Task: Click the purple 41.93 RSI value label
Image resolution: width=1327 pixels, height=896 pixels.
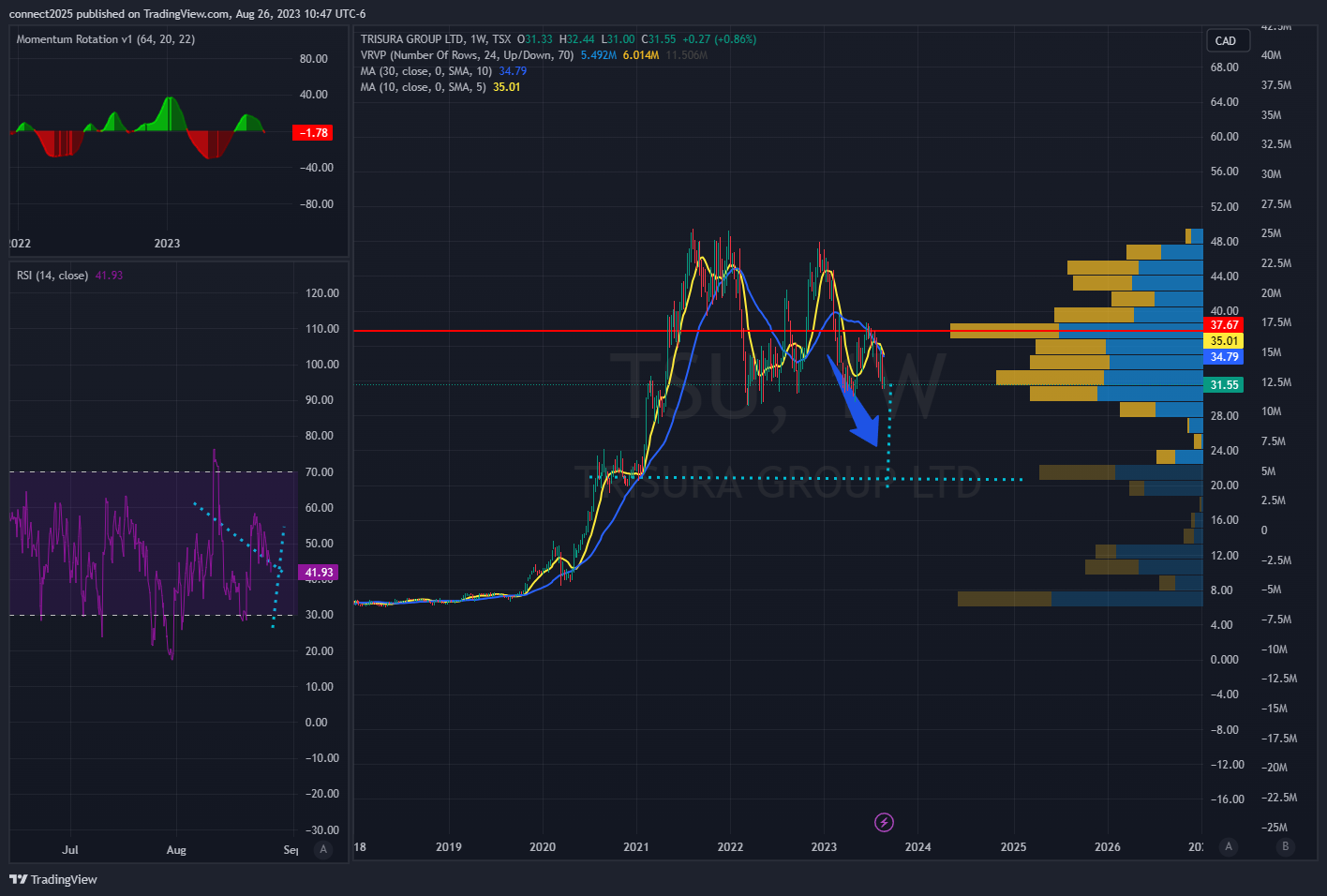Action: click(318, 573)
